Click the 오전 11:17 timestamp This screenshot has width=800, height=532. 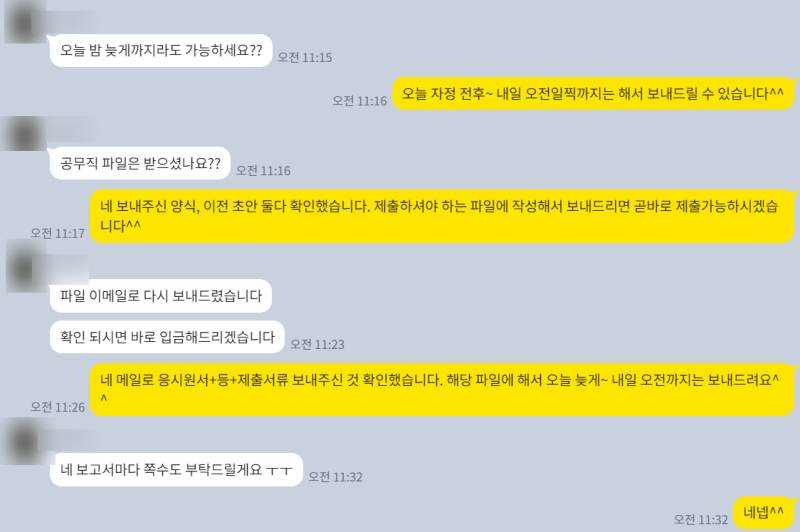pos(58,234)
